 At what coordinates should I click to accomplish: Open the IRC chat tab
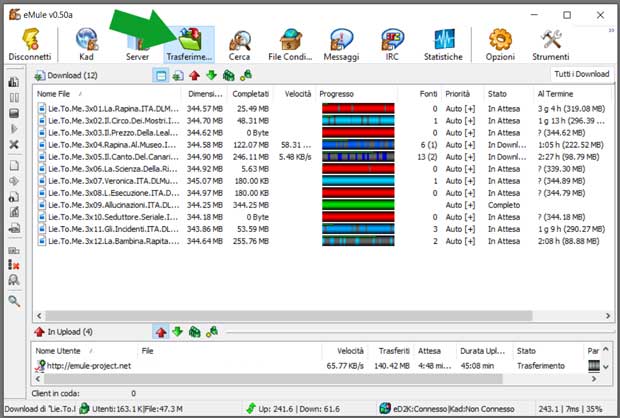click(392, 44)
